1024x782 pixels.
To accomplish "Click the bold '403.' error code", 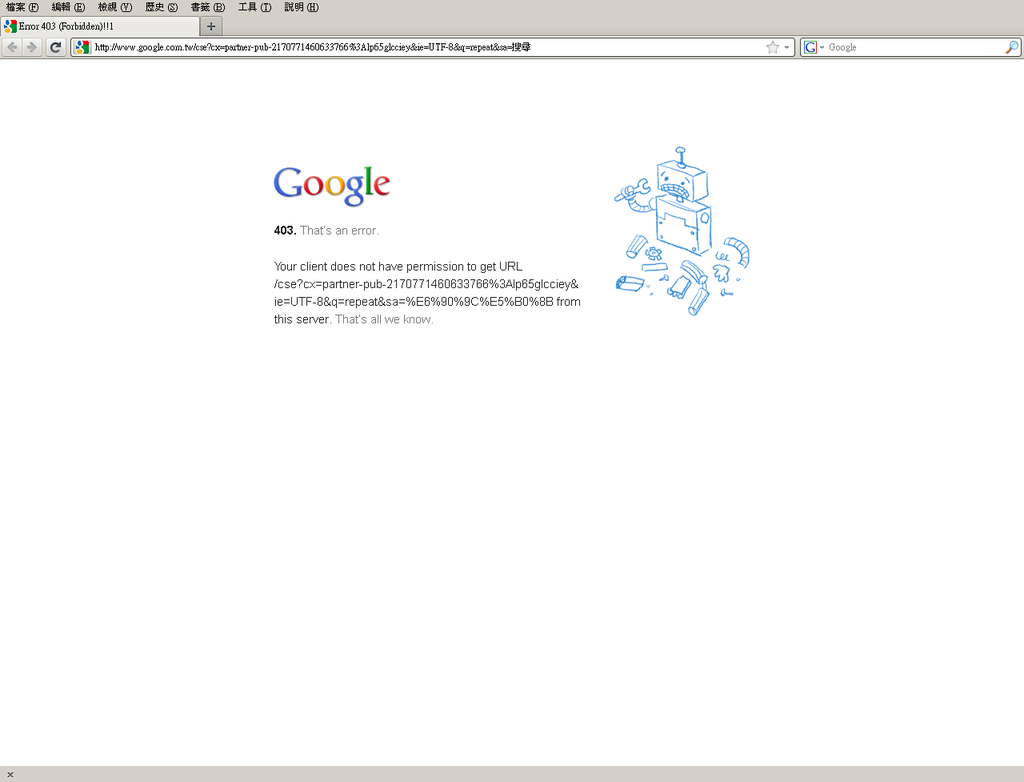I will pos(285,231).
